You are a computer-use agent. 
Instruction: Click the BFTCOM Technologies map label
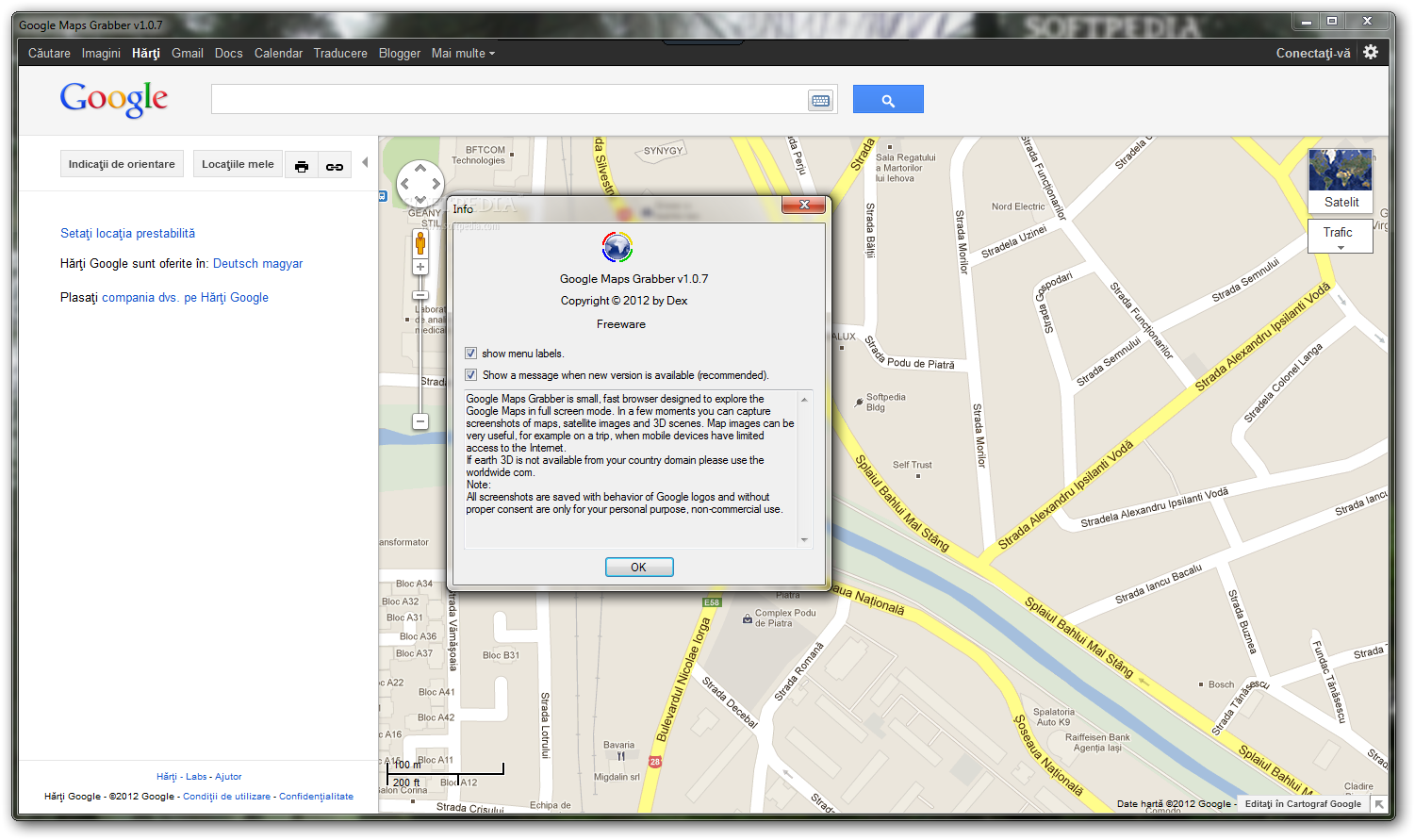[481, 155]
